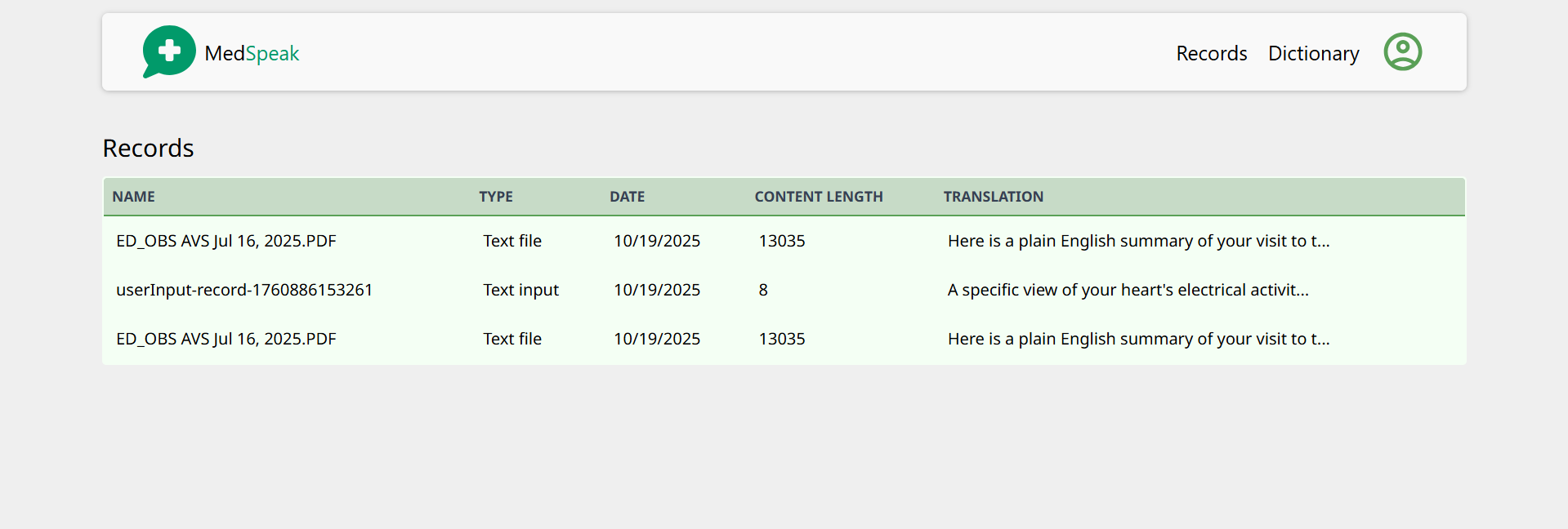Screen dimensions: 1568x529
Task: Click the top row's plain English summary
Action: pos(1138,241)
